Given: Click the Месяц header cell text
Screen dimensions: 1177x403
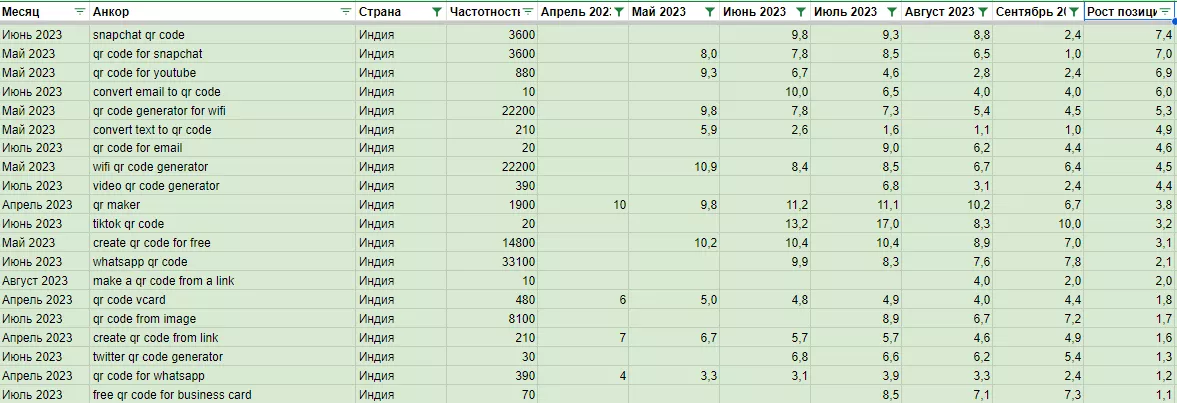Looking at the screenshot, I should click(21, 11).
